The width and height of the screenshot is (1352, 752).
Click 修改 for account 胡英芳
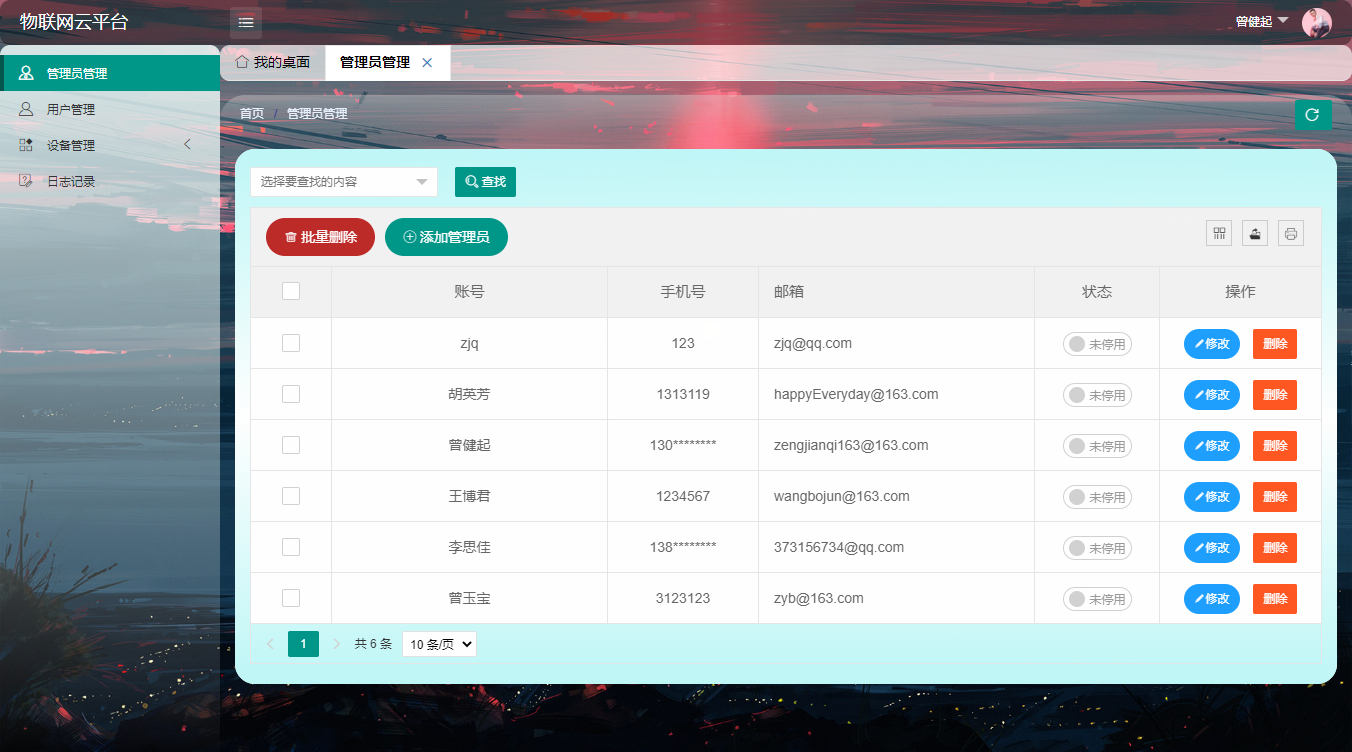click(1212, 395)
